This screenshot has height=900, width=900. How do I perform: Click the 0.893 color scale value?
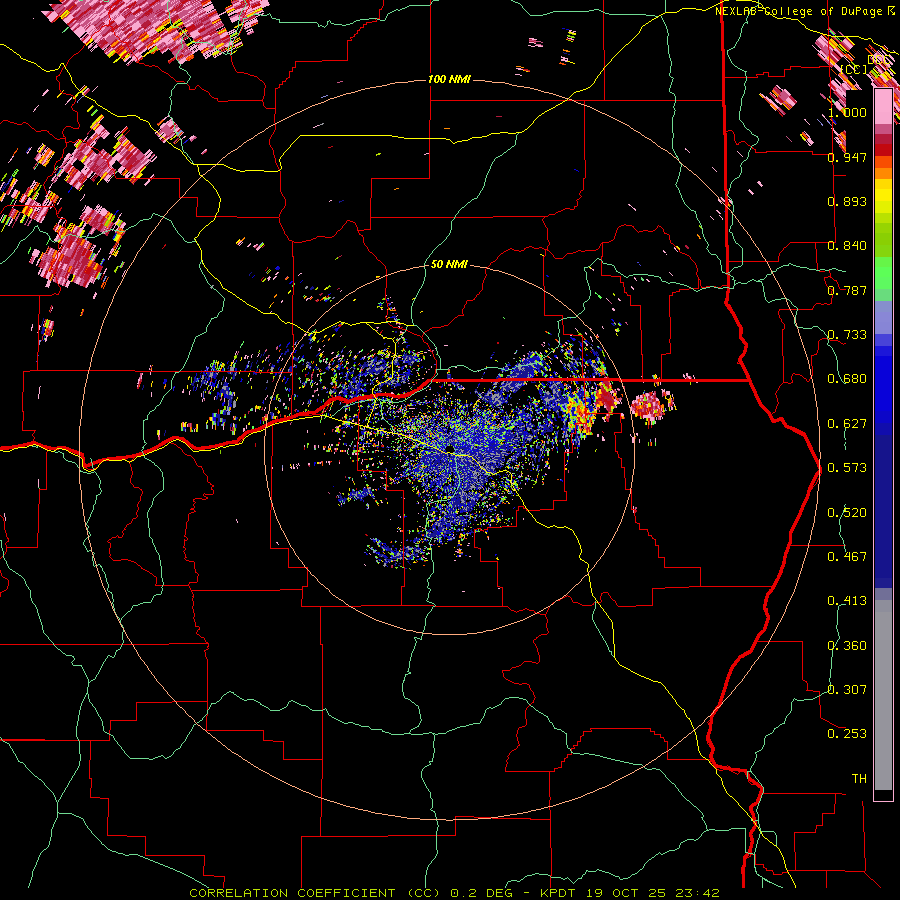click(847, 201)
